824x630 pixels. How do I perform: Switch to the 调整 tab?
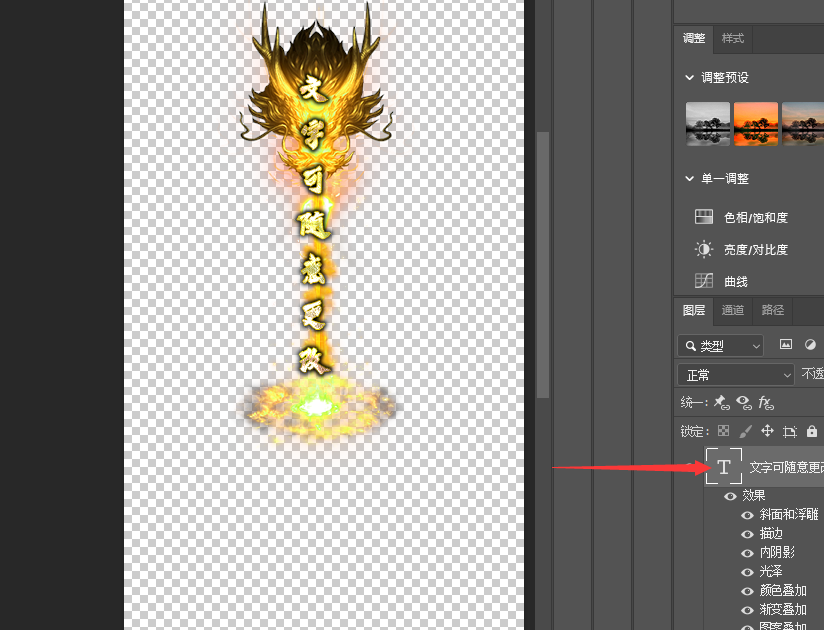(694, 38)
